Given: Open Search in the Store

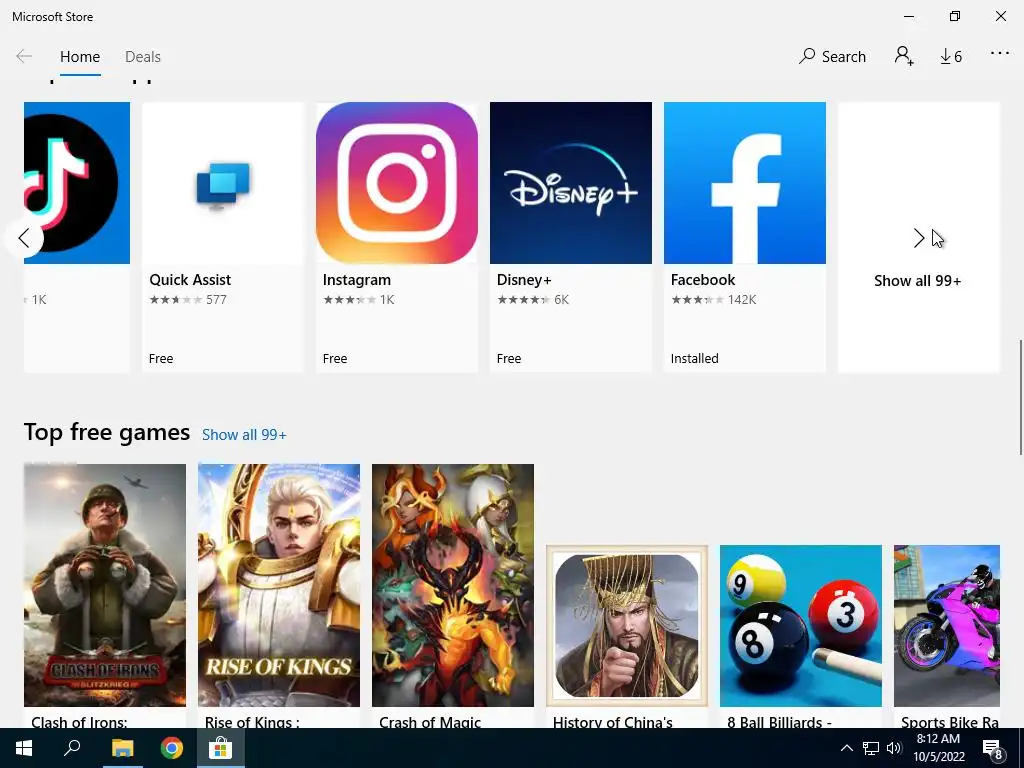Looking at the screenshot, I should point(832,56).
